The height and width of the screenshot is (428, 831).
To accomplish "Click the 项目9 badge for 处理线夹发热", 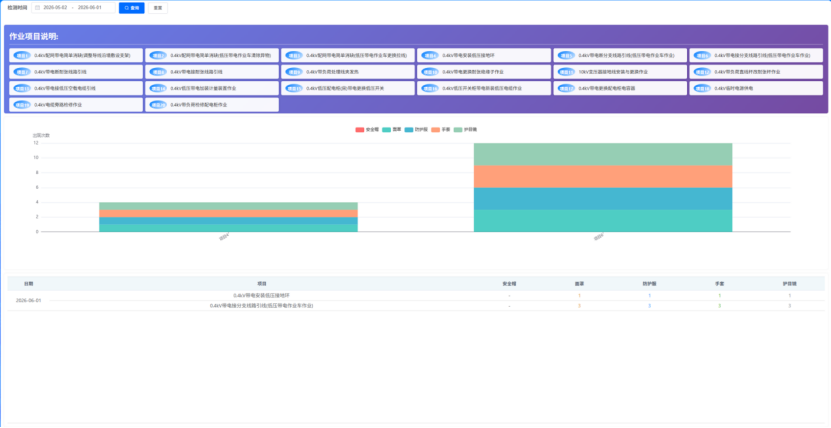I will pyautogui.click(x=294, y=72).
